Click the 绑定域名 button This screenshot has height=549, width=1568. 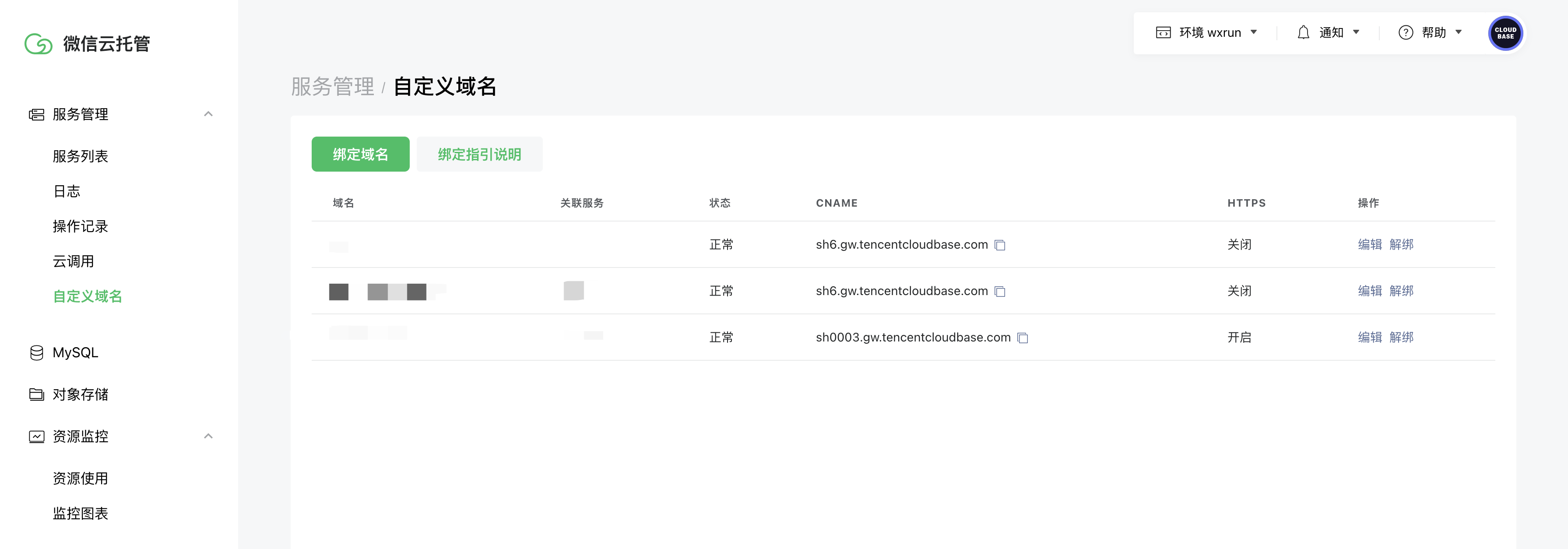(x=360, y=155)
